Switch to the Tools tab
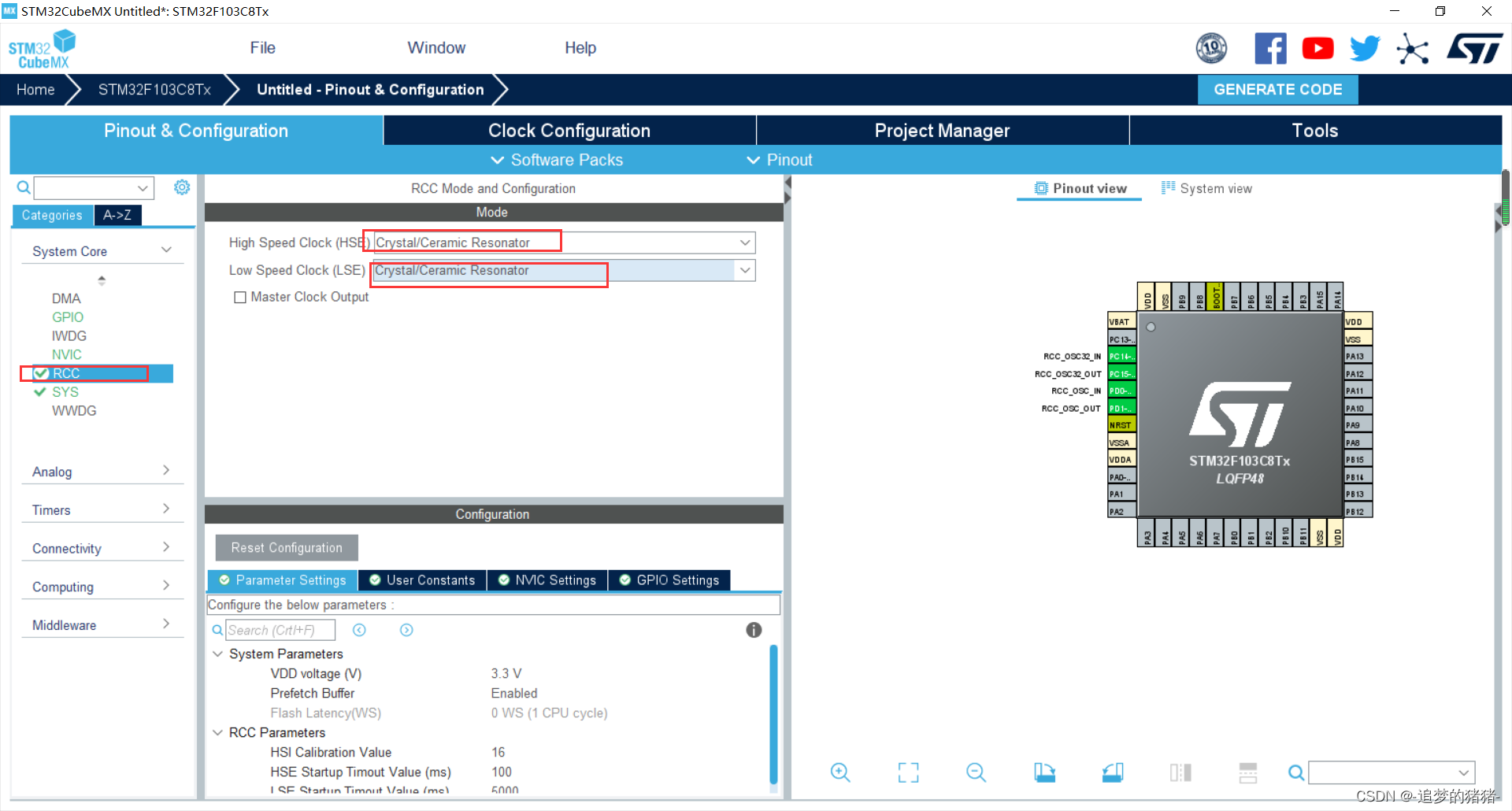1512x811 pixels. [1315, 131]
